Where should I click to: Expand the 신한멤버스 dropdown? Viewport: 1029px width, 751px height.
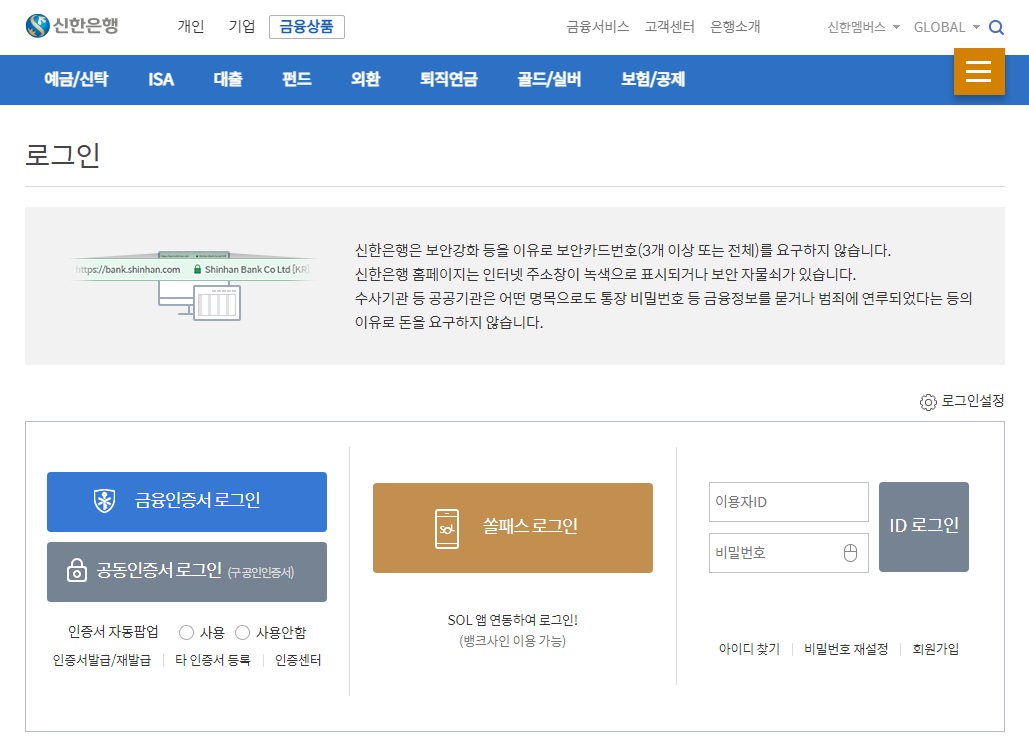point(863,27)
